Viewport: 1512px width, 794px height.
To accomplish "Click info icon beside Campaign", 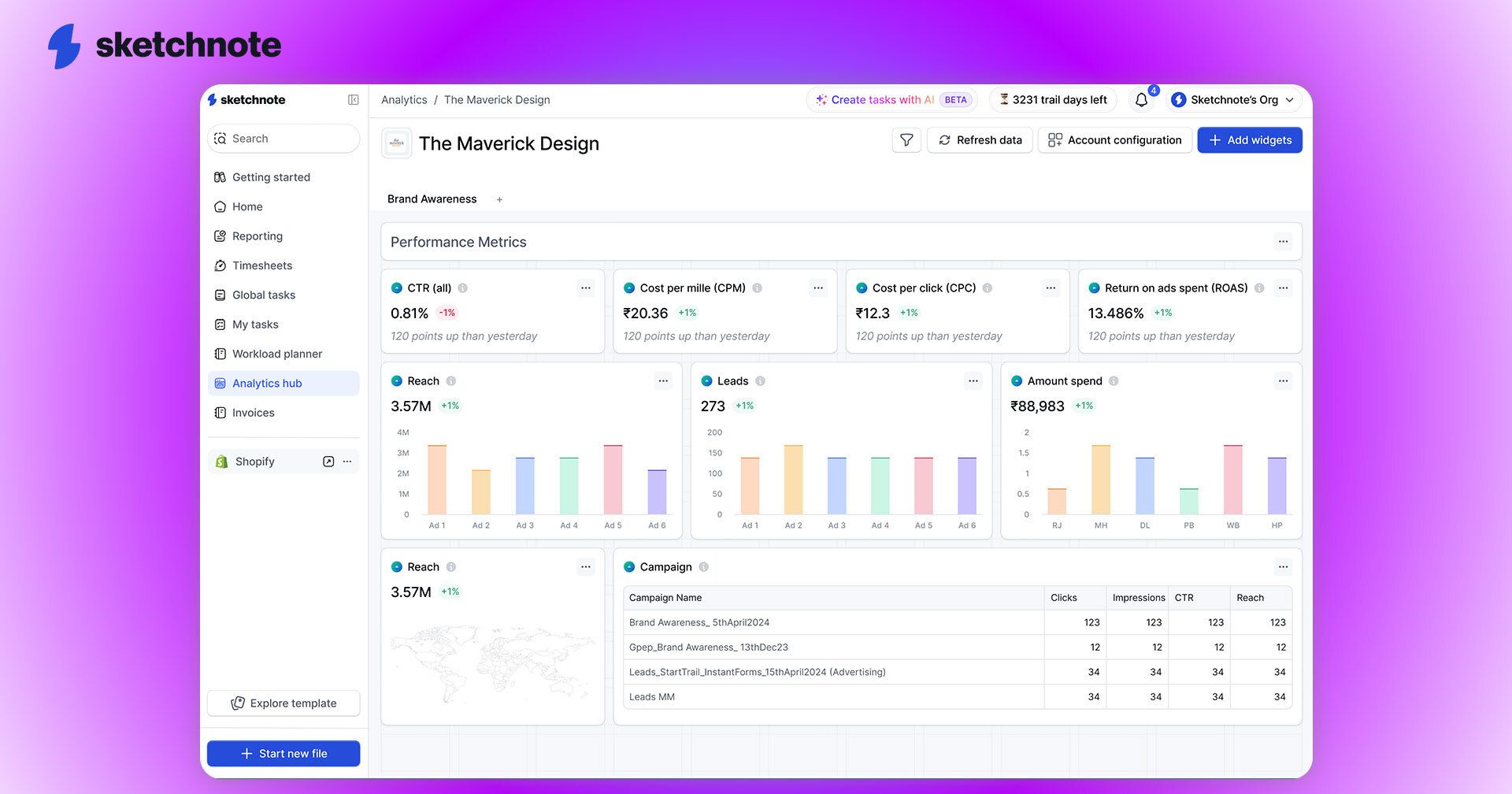I will tap(703, 567).
